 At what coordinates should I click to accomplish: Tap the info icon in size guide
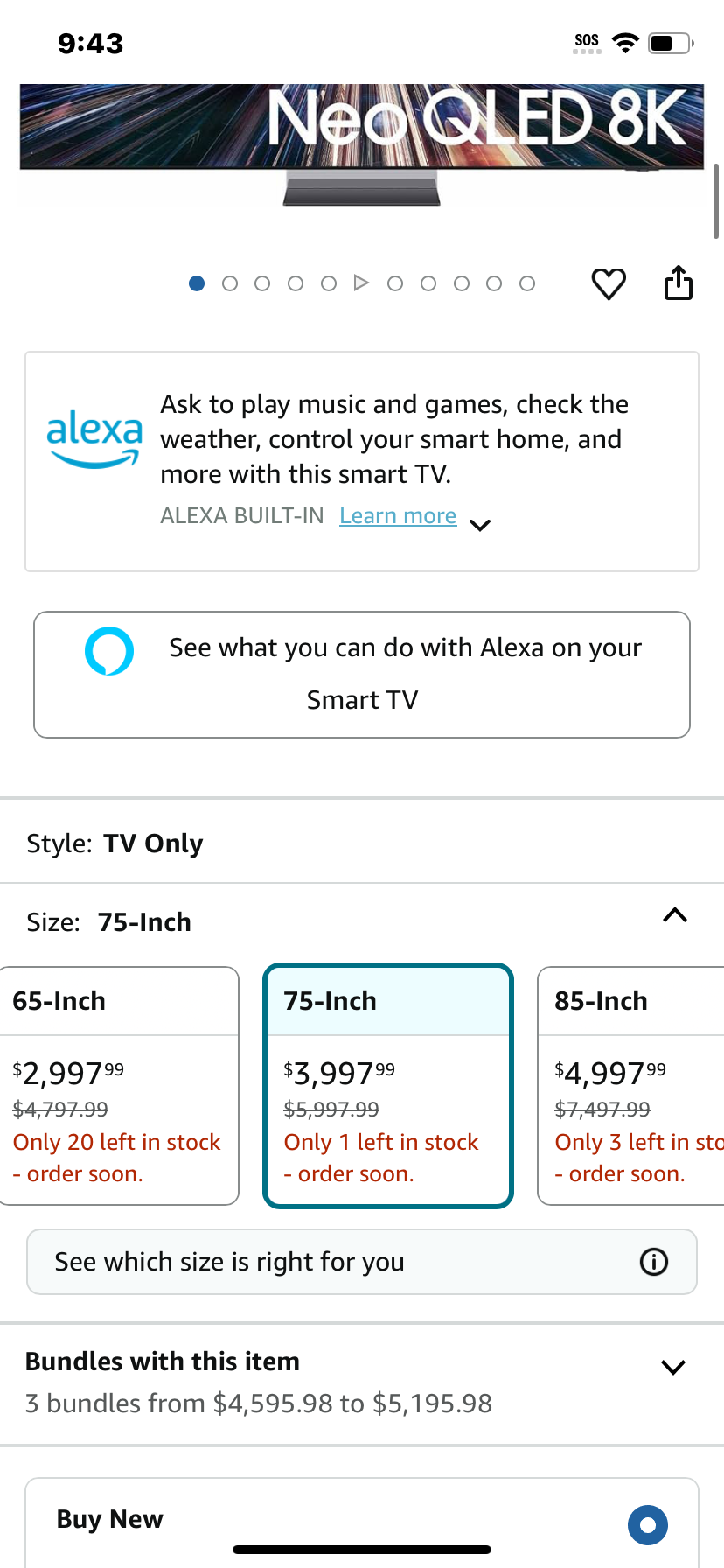click(654, 1262)
